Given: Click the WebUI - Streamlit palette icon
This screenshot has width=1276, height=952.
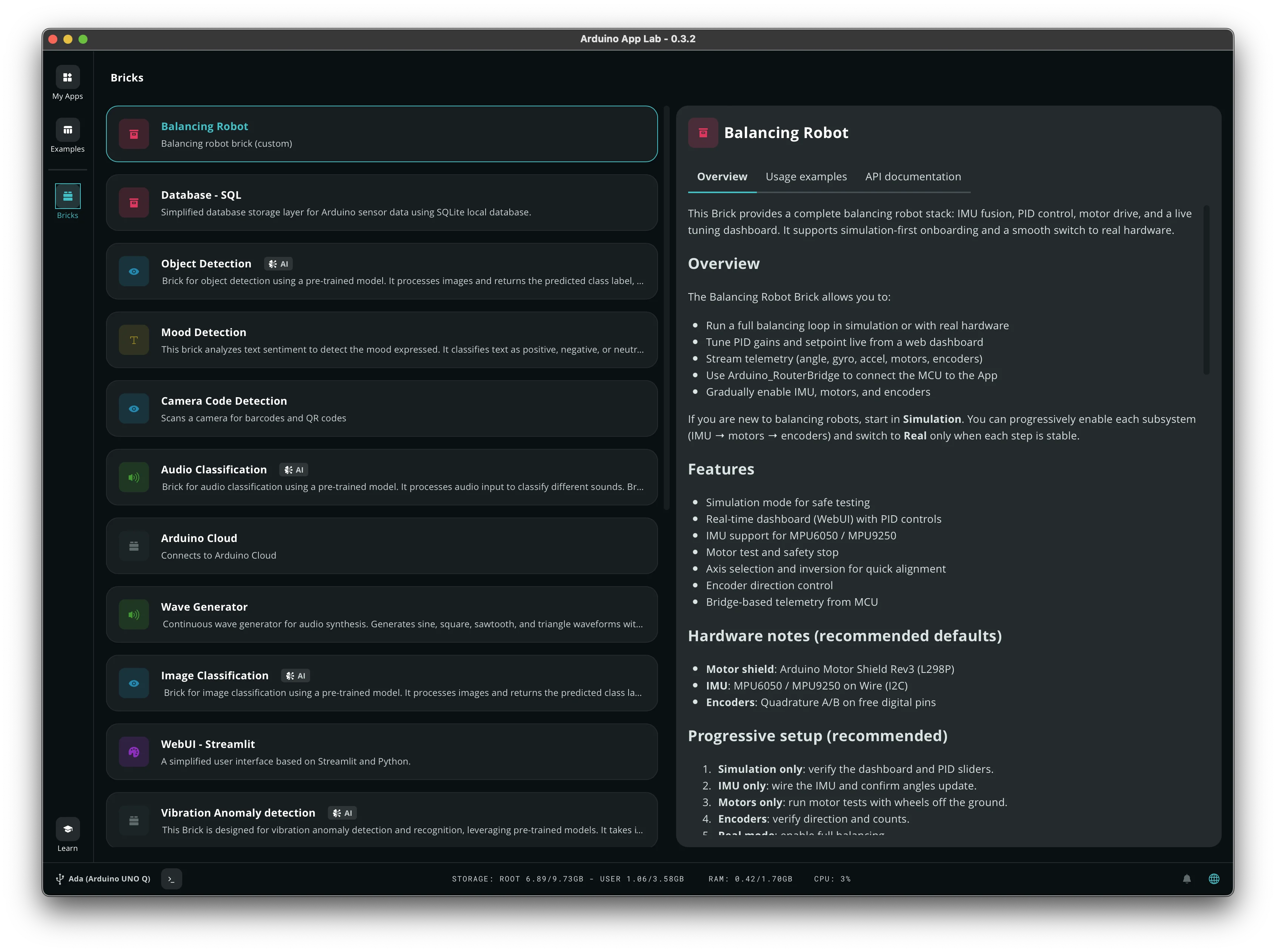Looking at the screenshot, I should (x=134, y=751).
